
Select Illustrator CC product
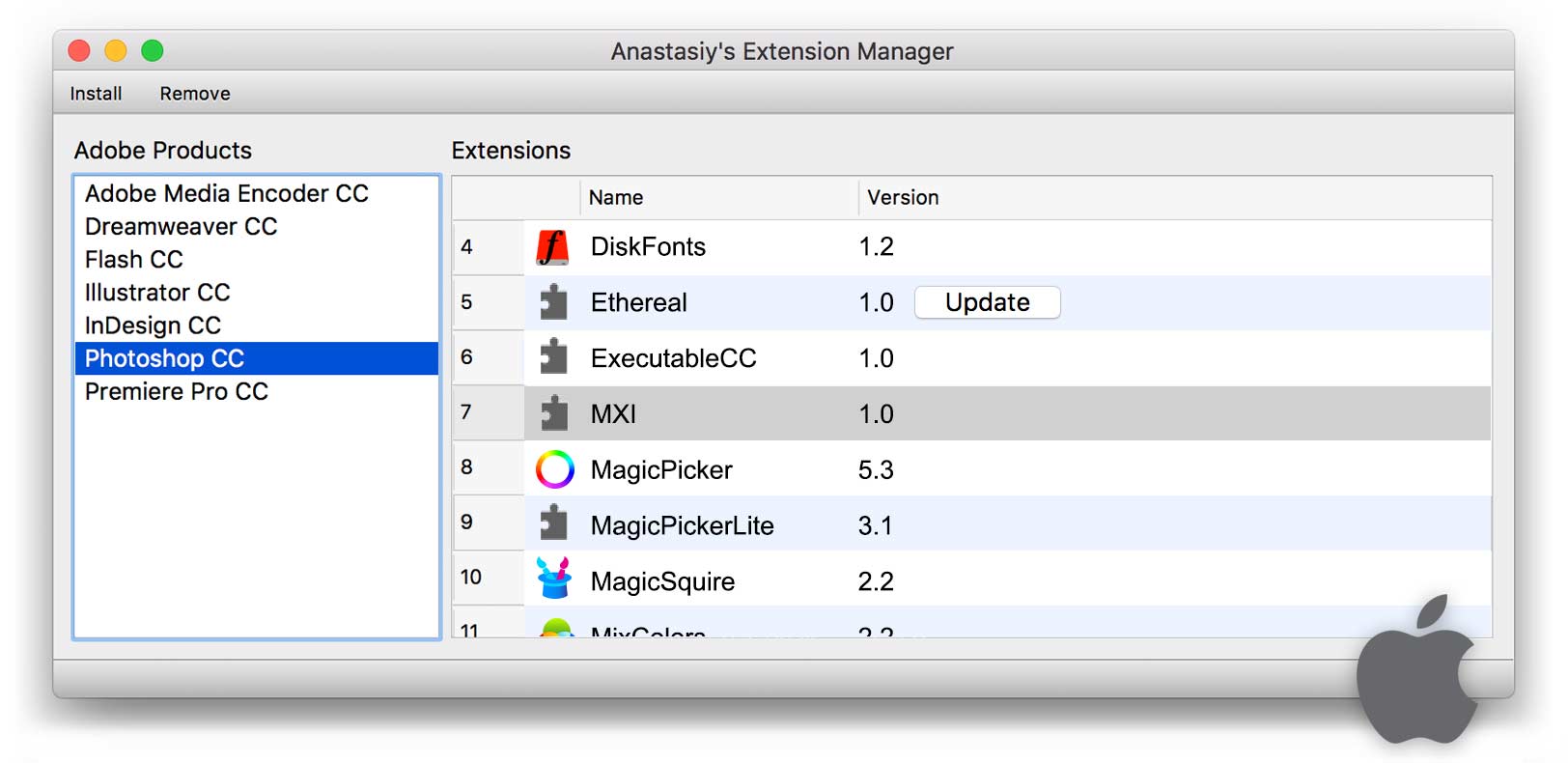(256, 292)
